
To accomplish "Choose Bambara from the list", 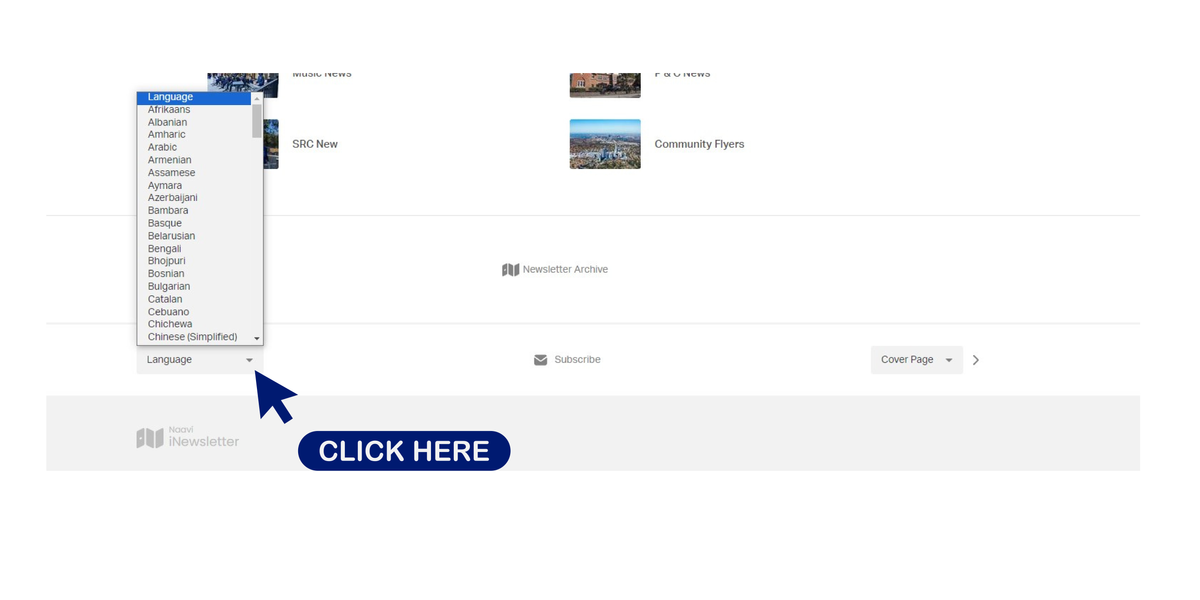I will (194, 211).
